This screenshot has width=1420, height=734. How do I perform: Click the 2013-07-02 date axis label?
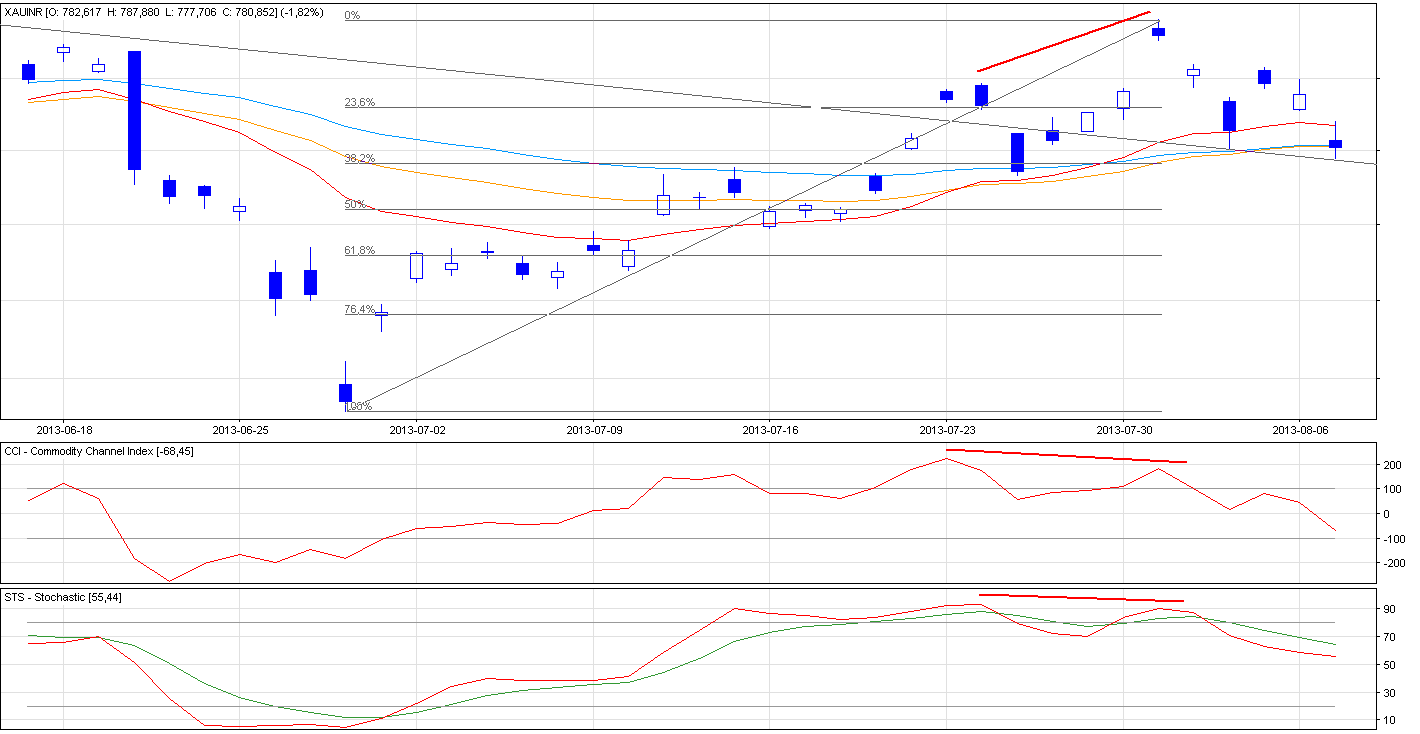click(417, 430)
